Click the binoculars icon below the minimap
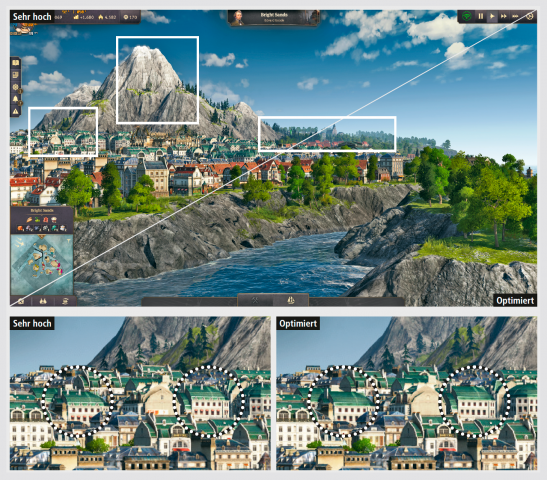This screenshot has height=480, width=547. pyautogui.click(x=43, y=301)
